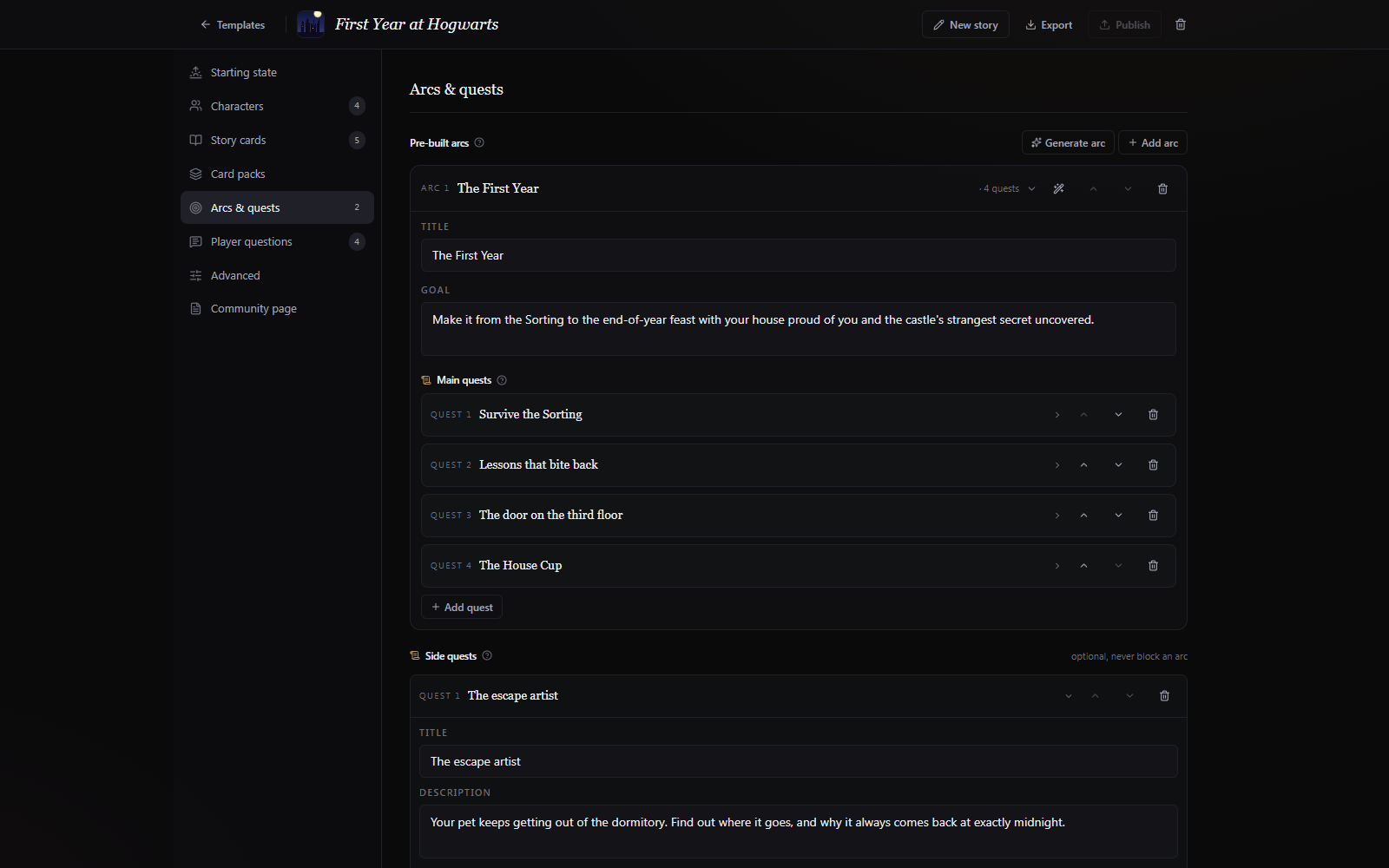The width and height of the screenshot is (1389, 868).
Task: Open Advanced settings section
Action: click(x=277, y=275)
